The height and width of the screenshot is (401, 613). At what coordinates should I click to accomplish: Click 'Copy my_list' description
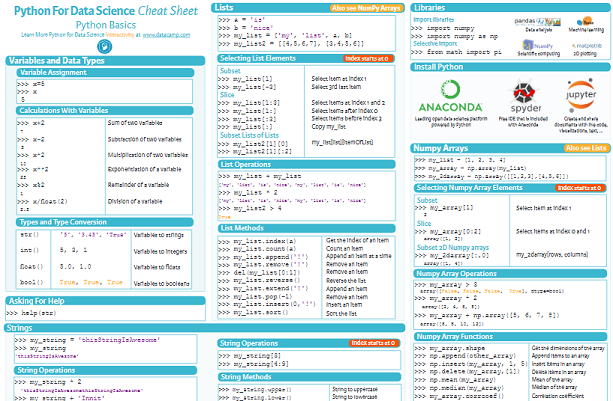point(329,127)
